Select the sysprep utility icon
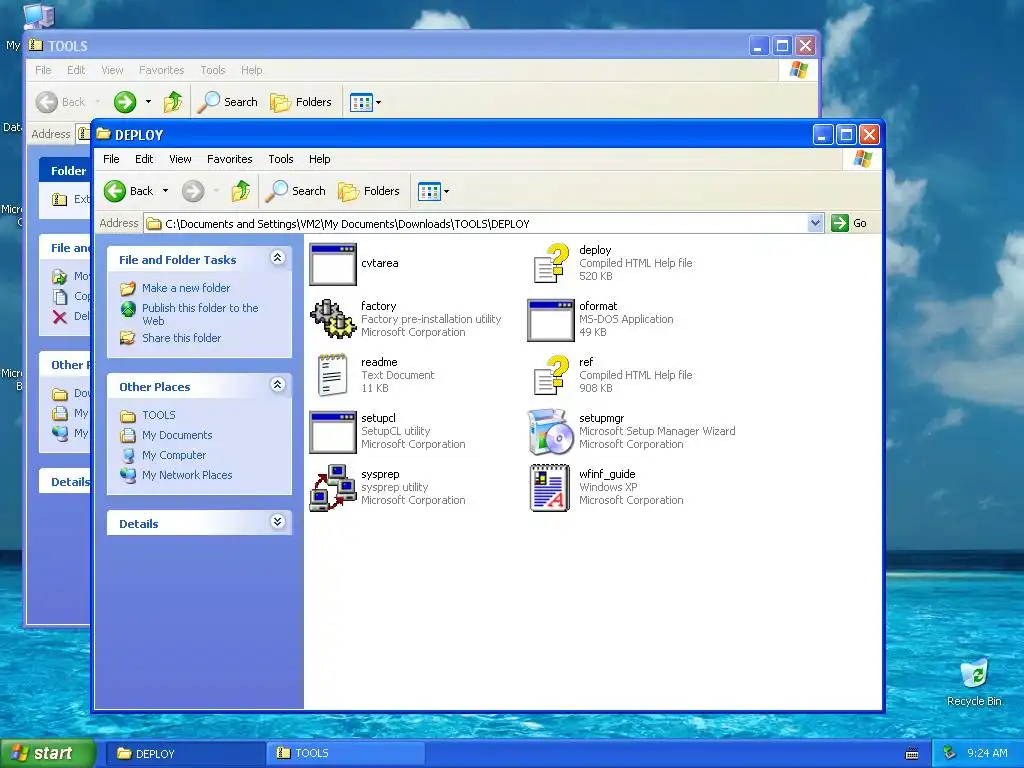The image size is (1024, 768). (x=333, y=488)
